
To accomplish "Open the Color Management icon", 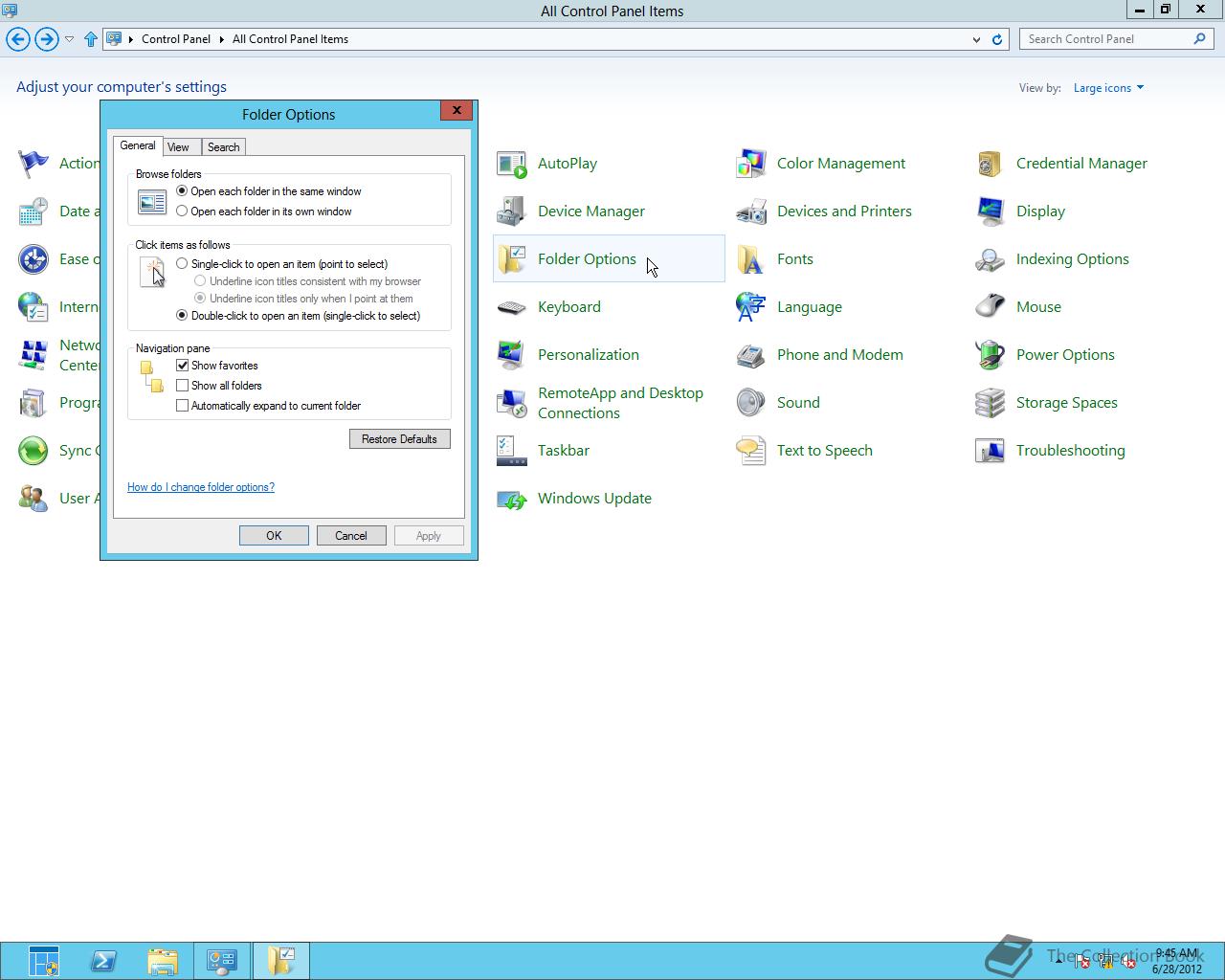I will (x=751, y=164).
